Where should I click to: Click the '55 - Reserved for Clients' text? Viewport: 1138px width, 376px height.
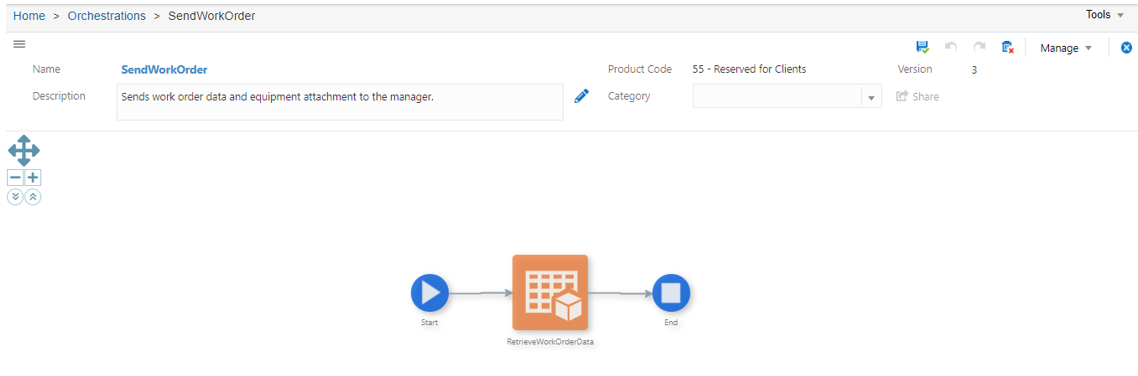[750, 70]
